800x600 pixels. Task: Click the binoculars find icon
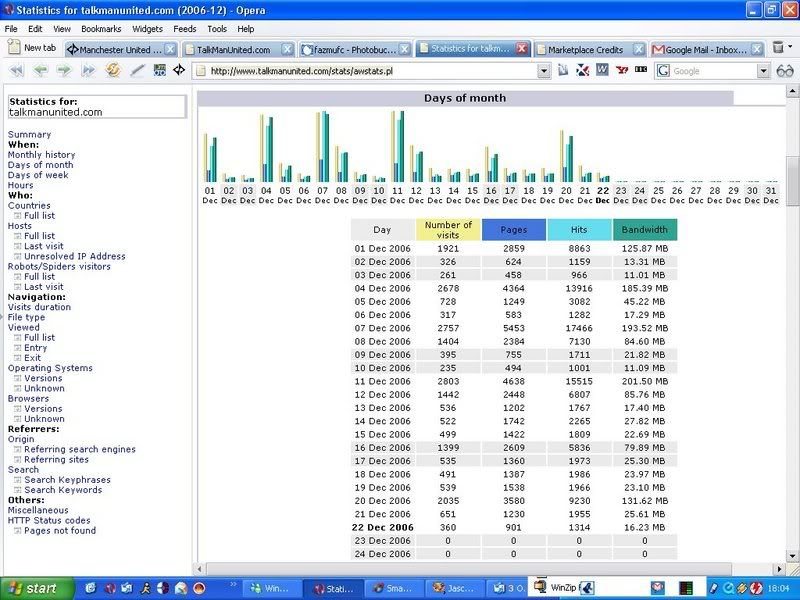785,71
